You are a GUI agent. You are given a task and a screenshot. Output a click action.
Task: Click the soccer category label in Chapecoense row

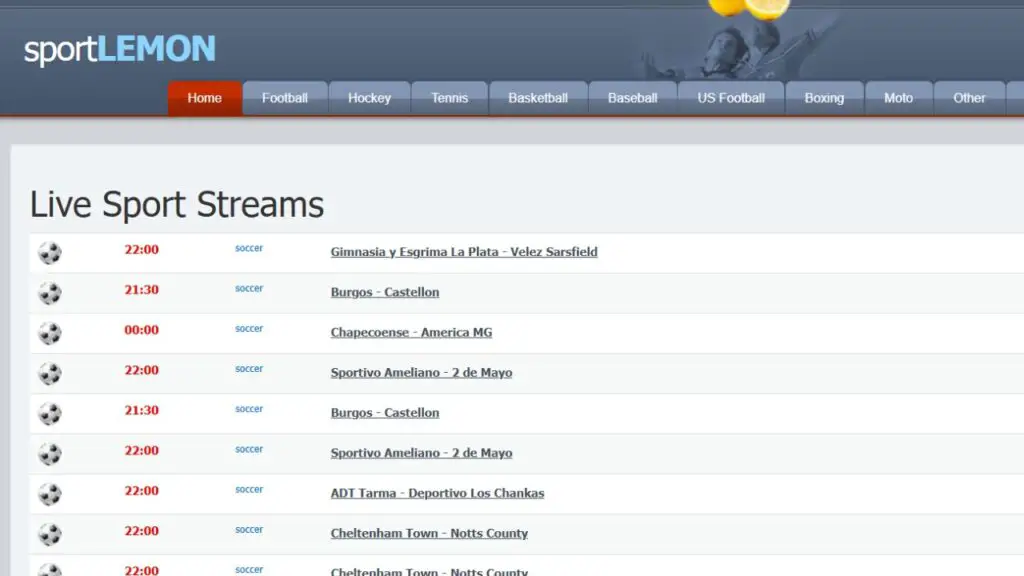coord(249,328)
